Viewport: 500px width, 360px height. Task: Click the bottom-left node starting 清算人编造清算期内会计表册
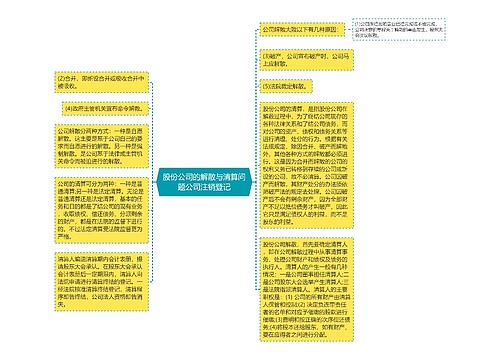(x=102, y=282)
